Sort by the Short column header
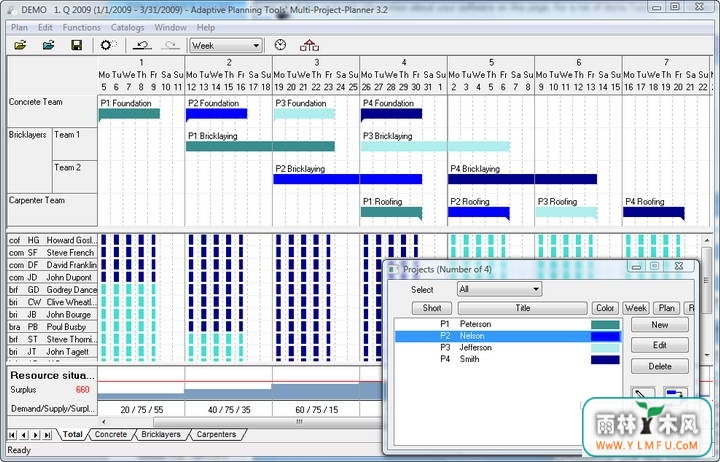 point(432,308)
